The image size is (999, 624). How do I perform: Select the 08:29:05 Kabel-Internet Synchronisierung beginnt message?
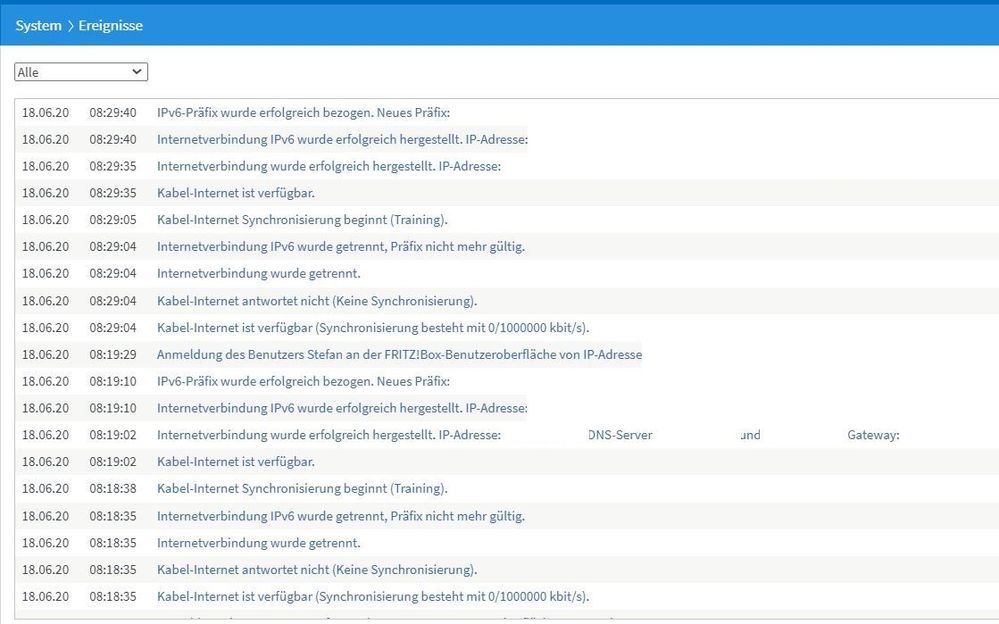pyautogui.click(x=302, y=220)
